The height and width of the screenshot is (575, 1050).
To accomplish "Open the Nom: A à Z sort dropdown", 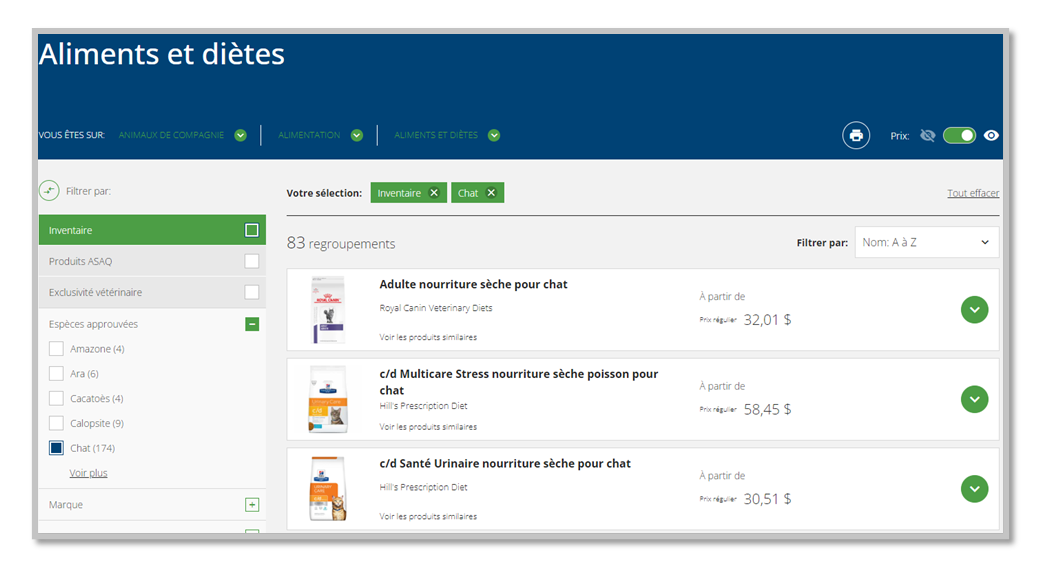I will [x=926, y=242].
